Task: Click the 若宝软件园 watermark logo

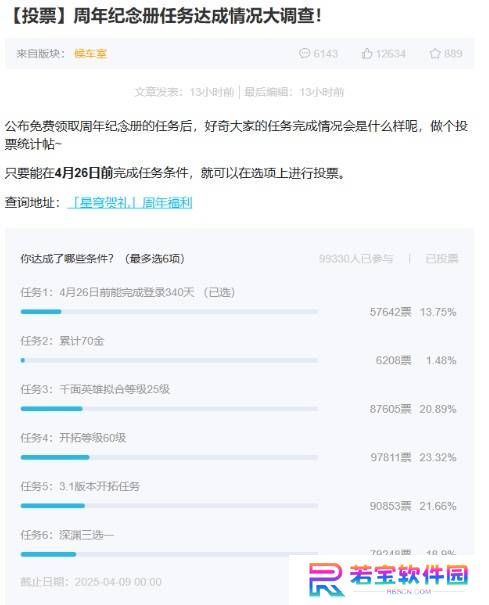Action: (388, 579)
